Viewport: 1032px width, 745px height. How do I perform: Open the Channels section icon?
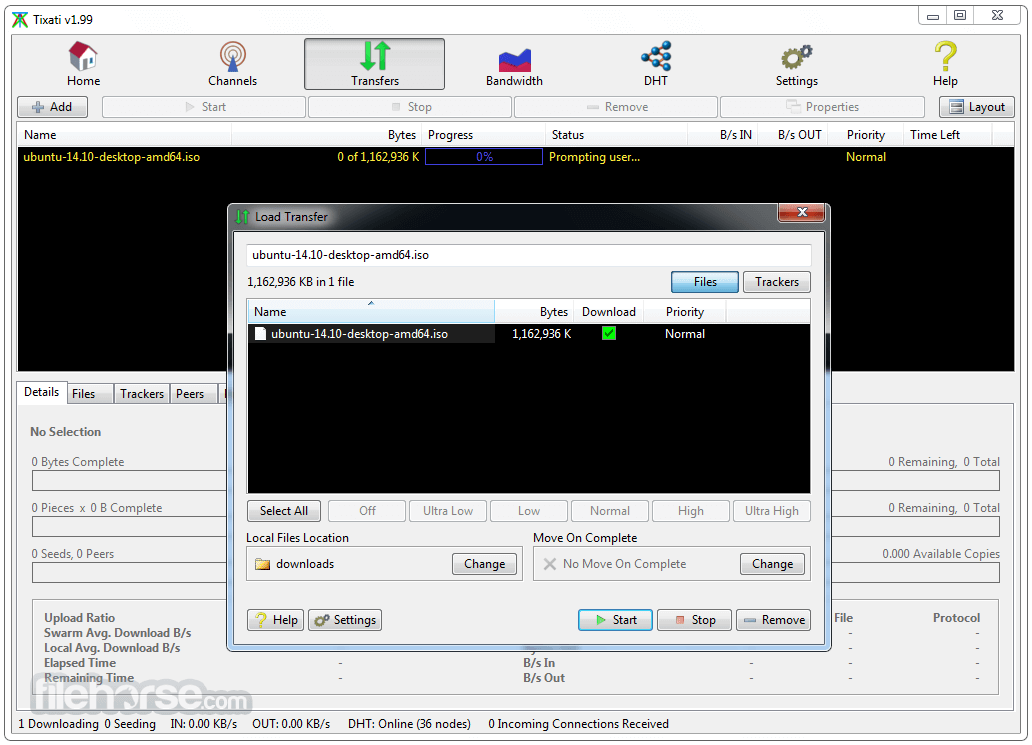[232, 56]
